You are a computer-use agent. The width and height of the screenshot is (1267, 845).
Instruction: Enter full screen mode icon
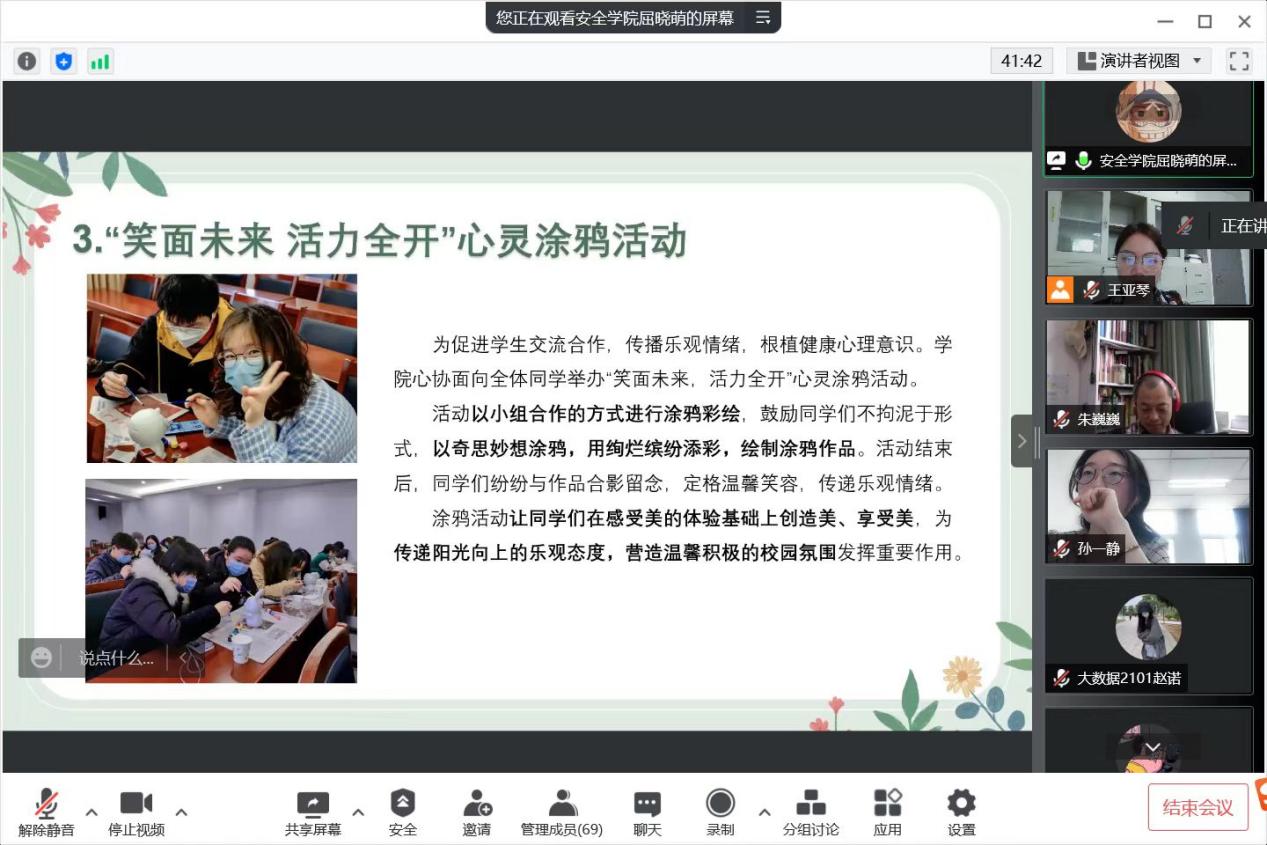[x=1239, y=61]
